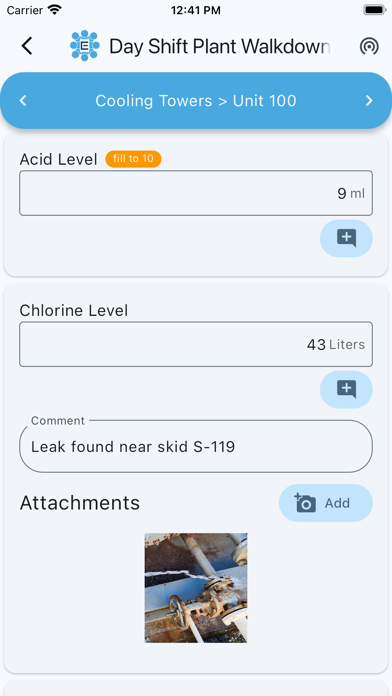Image resolution: width=392 pixels, height=696 pixels.
Task: Tap the Acid Level label text
Action: tap(58, 159)
